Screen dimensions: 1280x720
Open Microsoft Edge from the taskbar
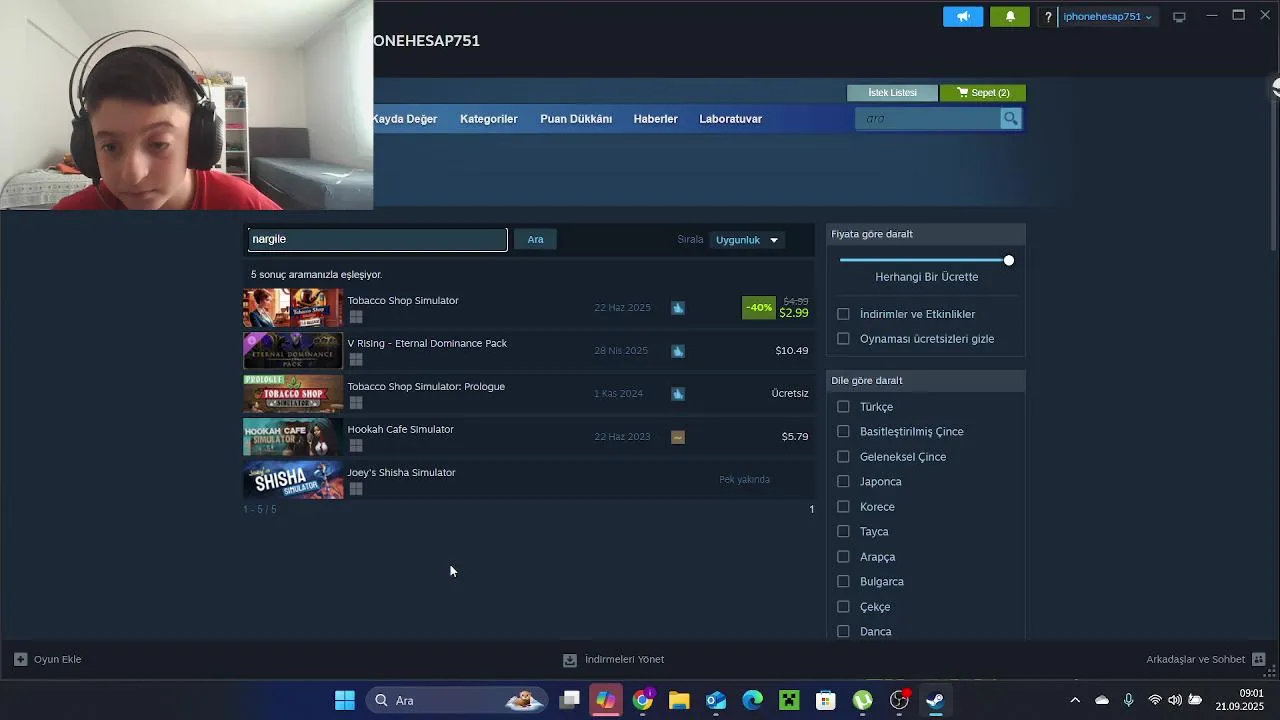click(752, 700)
